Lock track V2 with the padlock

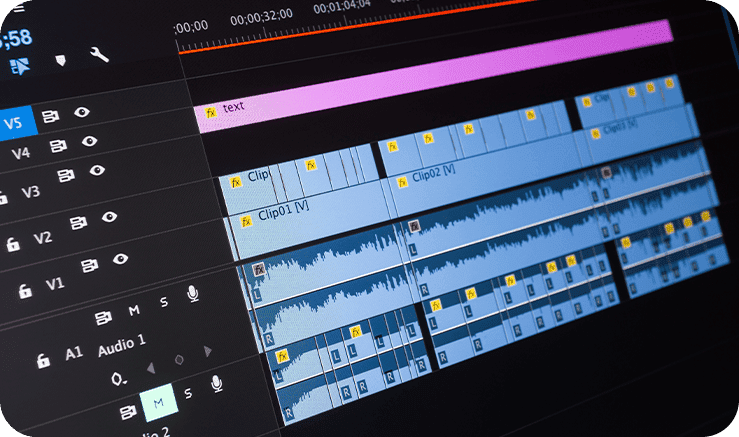point(13,244)
